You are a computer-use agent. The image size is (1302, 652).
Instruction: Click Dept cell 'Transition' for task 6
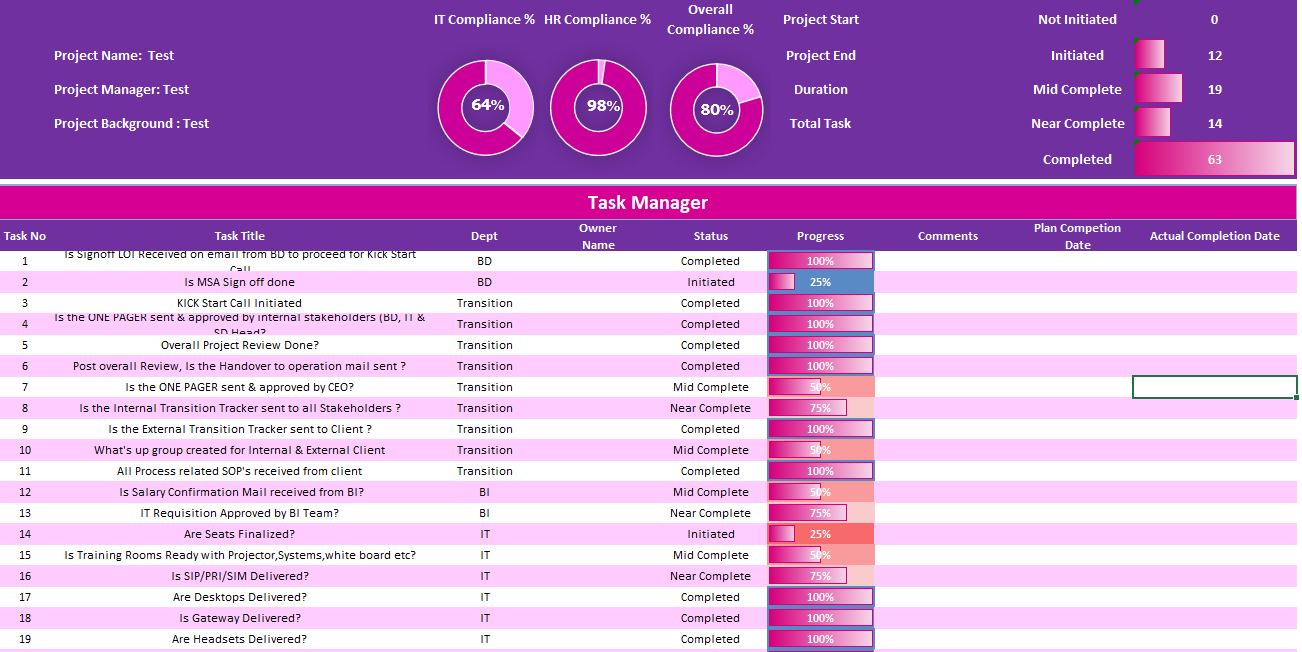(x=485, y=366)
